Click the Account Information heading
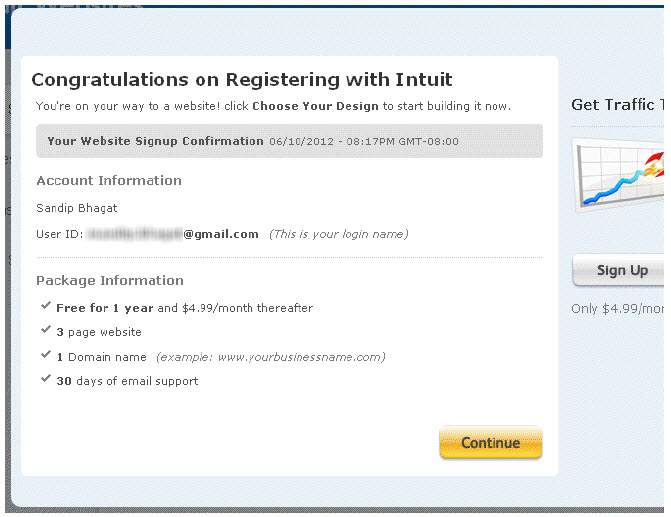Screen dimensions: 671x517 click(109, 181)
